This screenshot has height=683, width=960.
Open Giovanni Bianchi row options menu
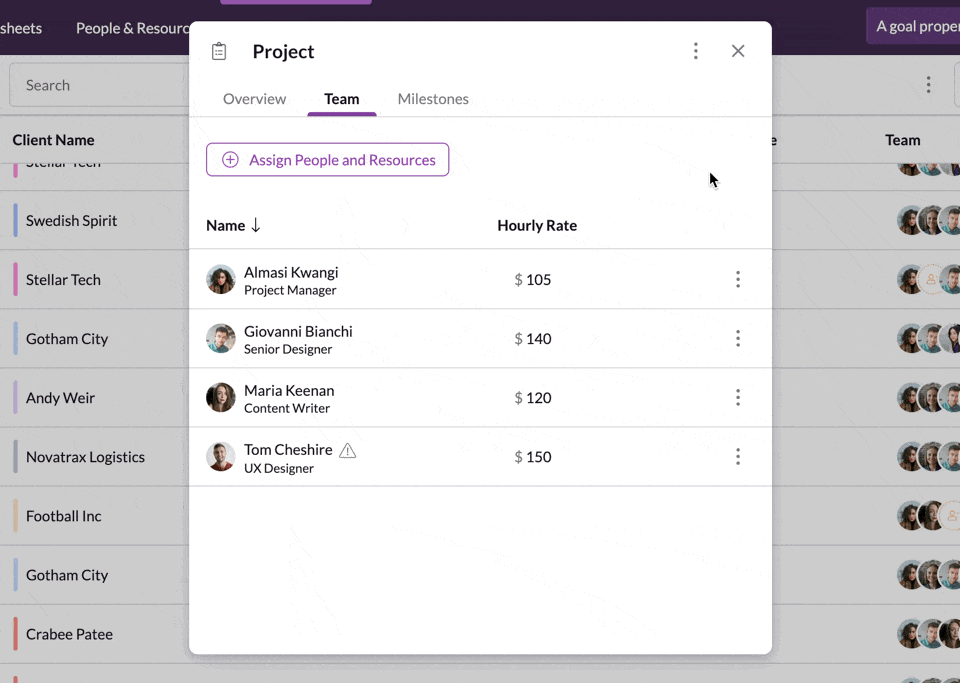click(x=738, y=338)
